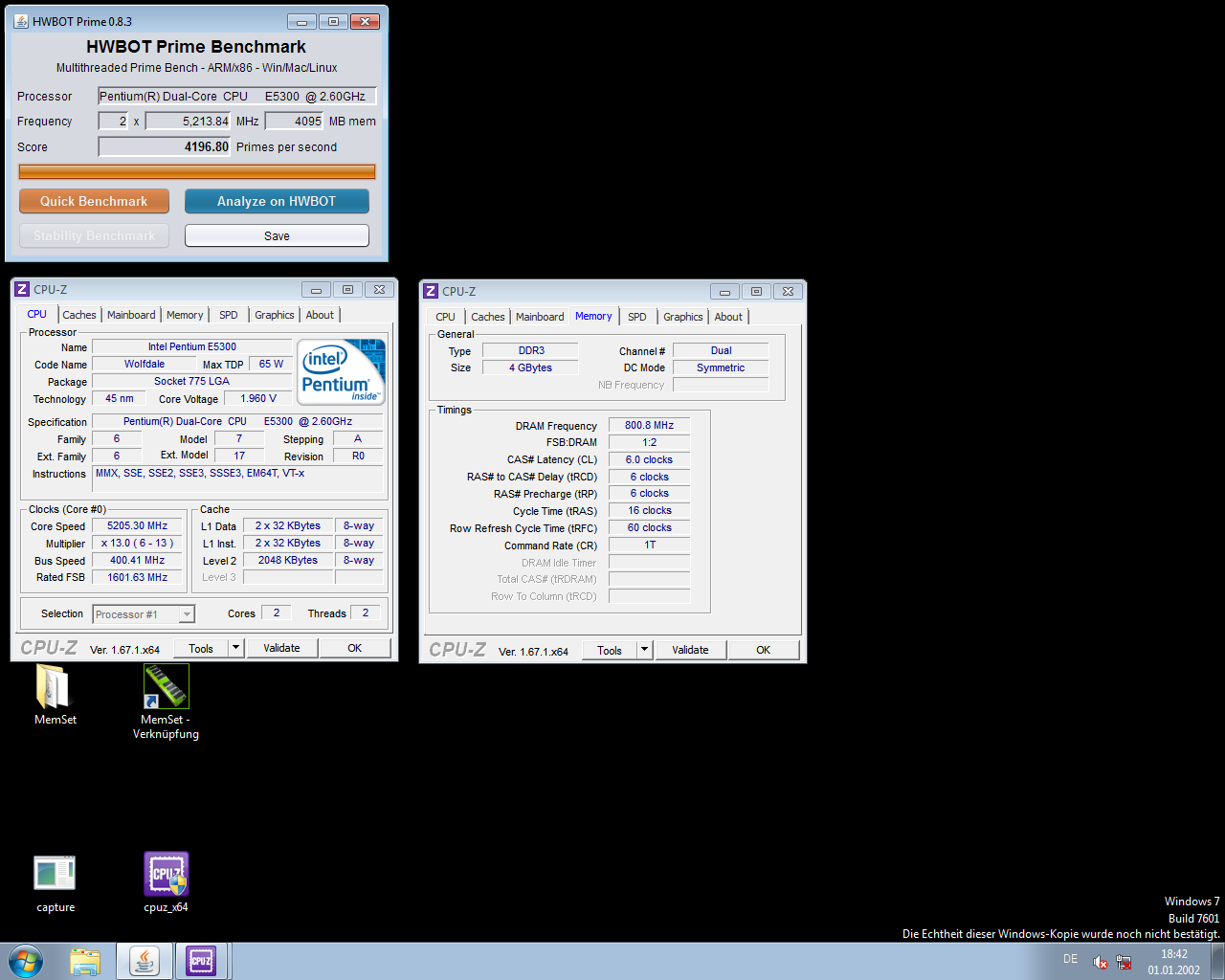Select SPD tab in right CPU-Z window
1225x980 pixels.
[637, 317]
